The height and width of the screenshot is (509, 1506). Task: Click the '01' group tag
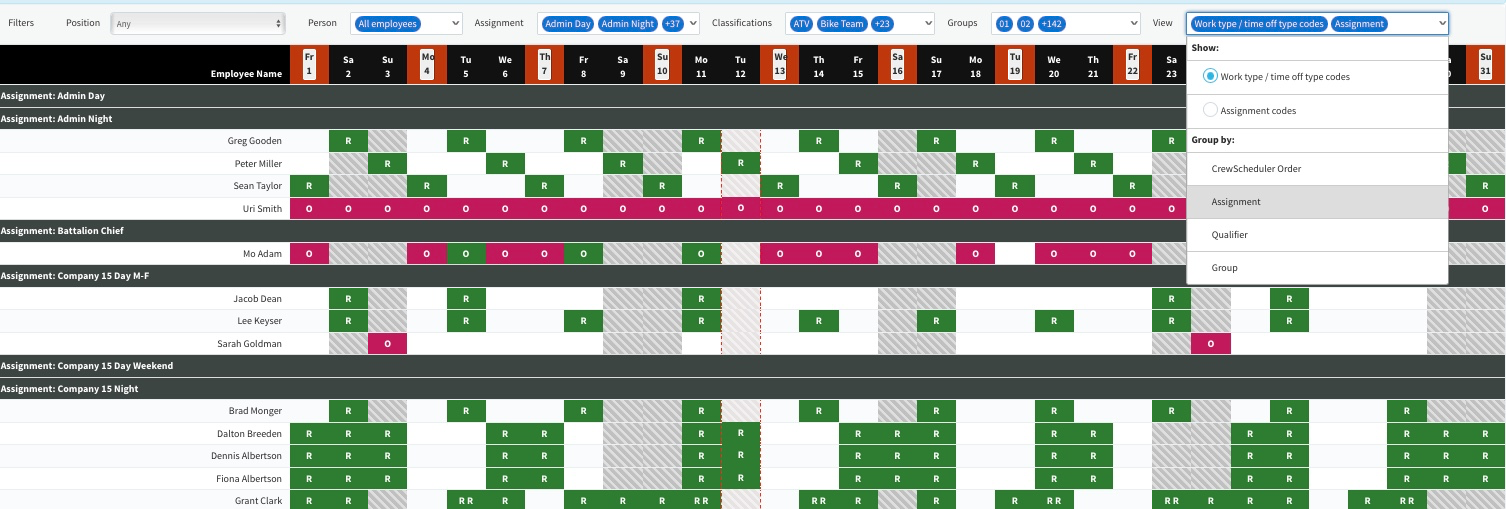pyautogui.click(x=1004, y=23)
